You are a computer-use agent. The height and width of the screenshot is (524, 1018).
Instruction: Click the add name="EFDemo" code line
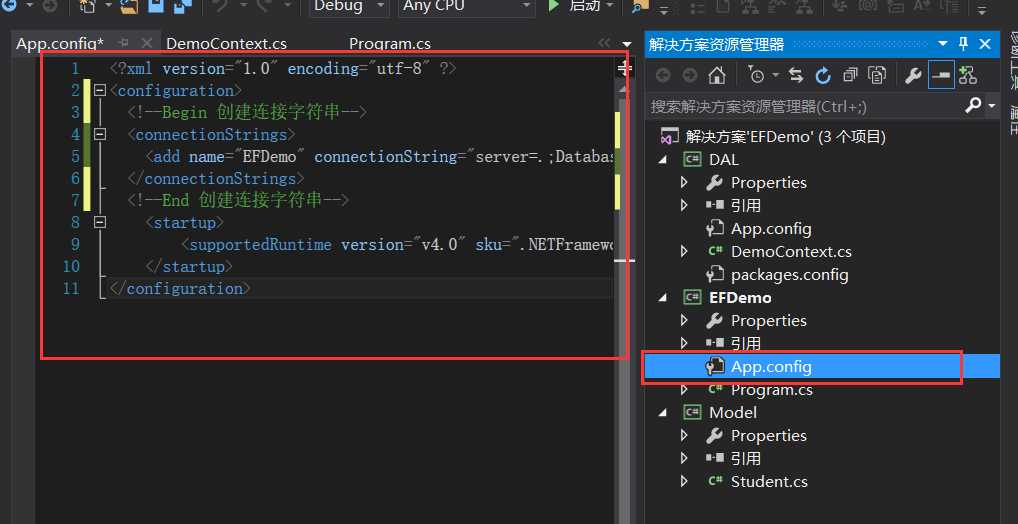[x=380, y=156]
